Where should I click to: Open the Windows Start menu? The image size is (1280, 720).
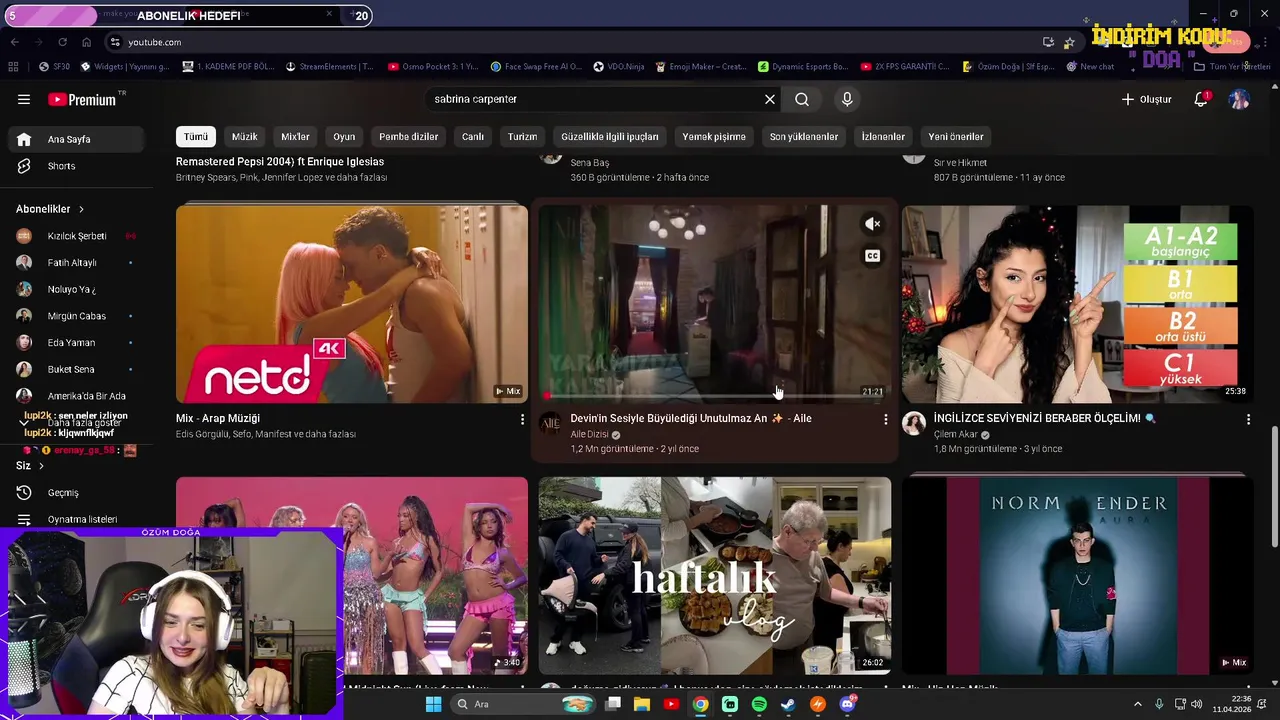tap(433, 704)
